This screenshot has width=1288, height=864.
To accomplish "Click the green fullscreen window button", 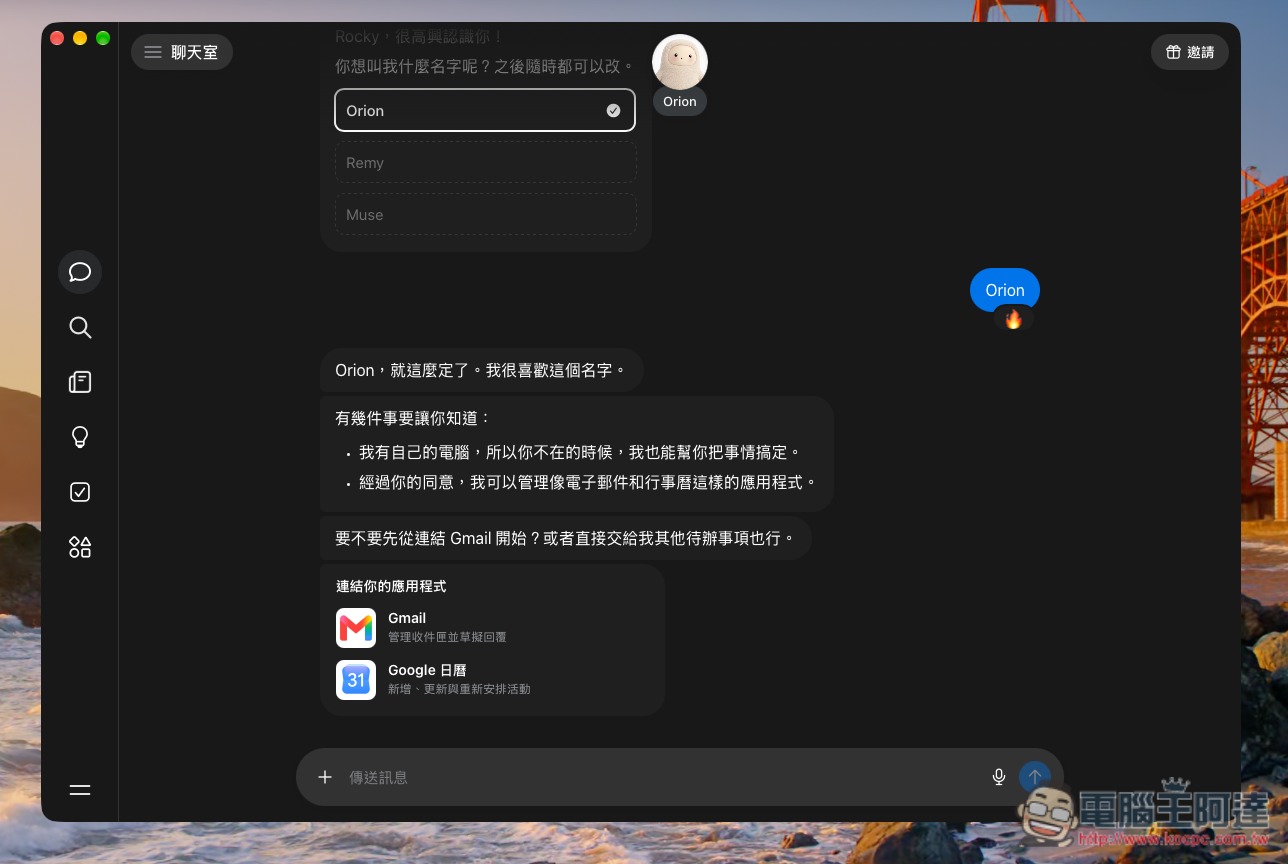I will (x=103, y=38).
